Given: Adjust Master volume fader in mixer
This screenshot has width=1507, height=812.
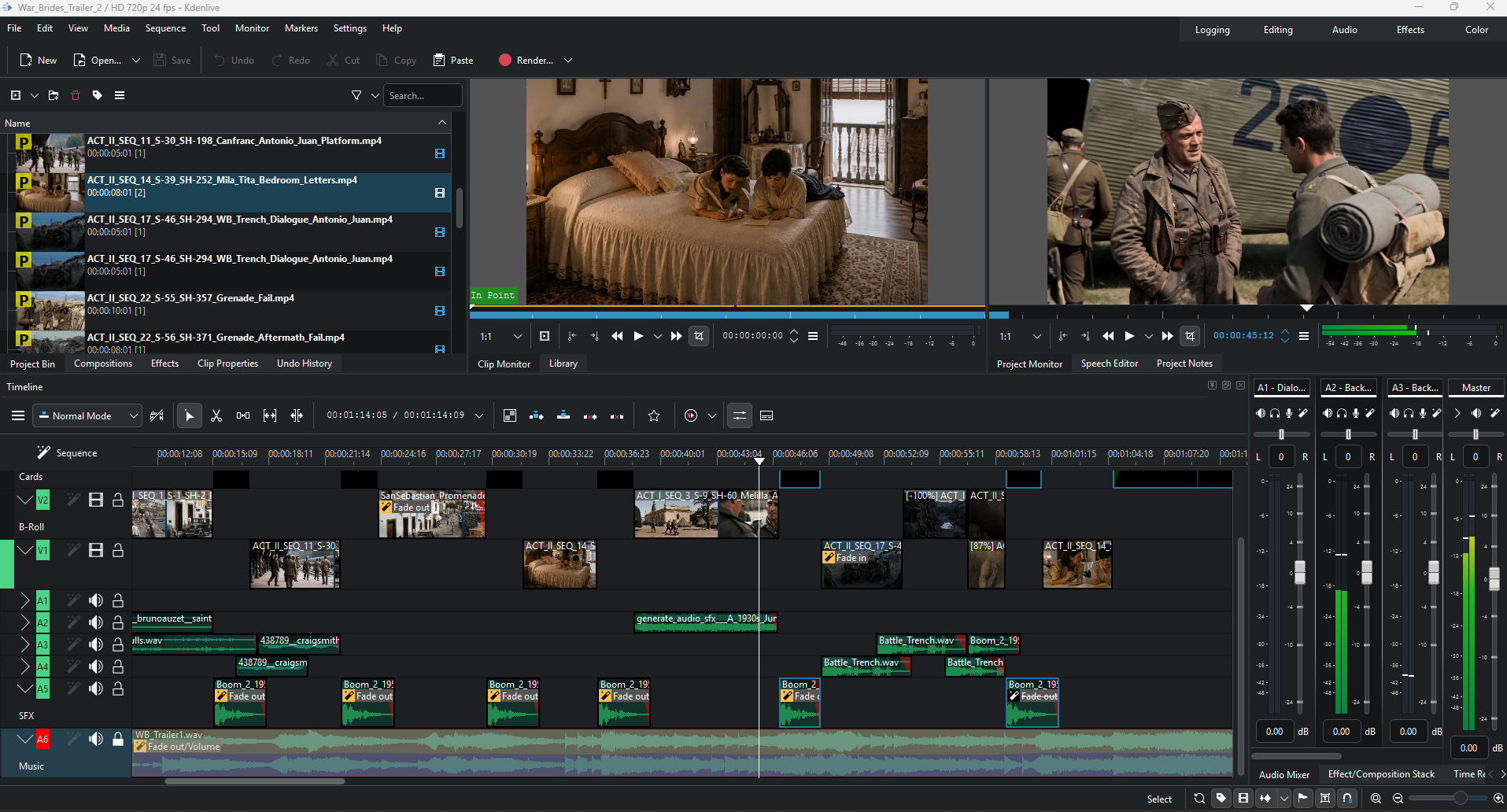Looking at the screenshot, I should [x=1494, y=578].
